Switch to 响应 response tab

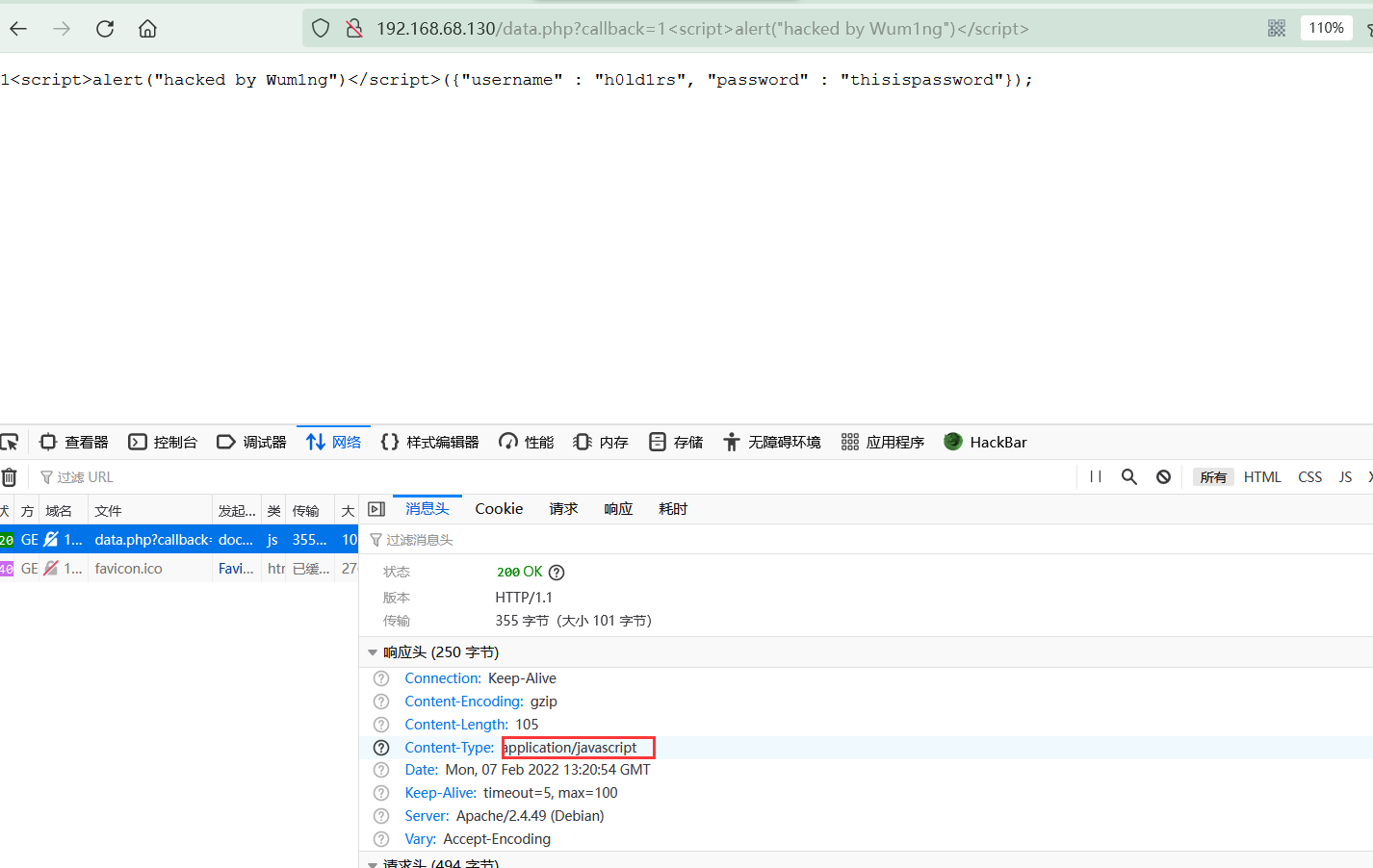pos(618,509)
